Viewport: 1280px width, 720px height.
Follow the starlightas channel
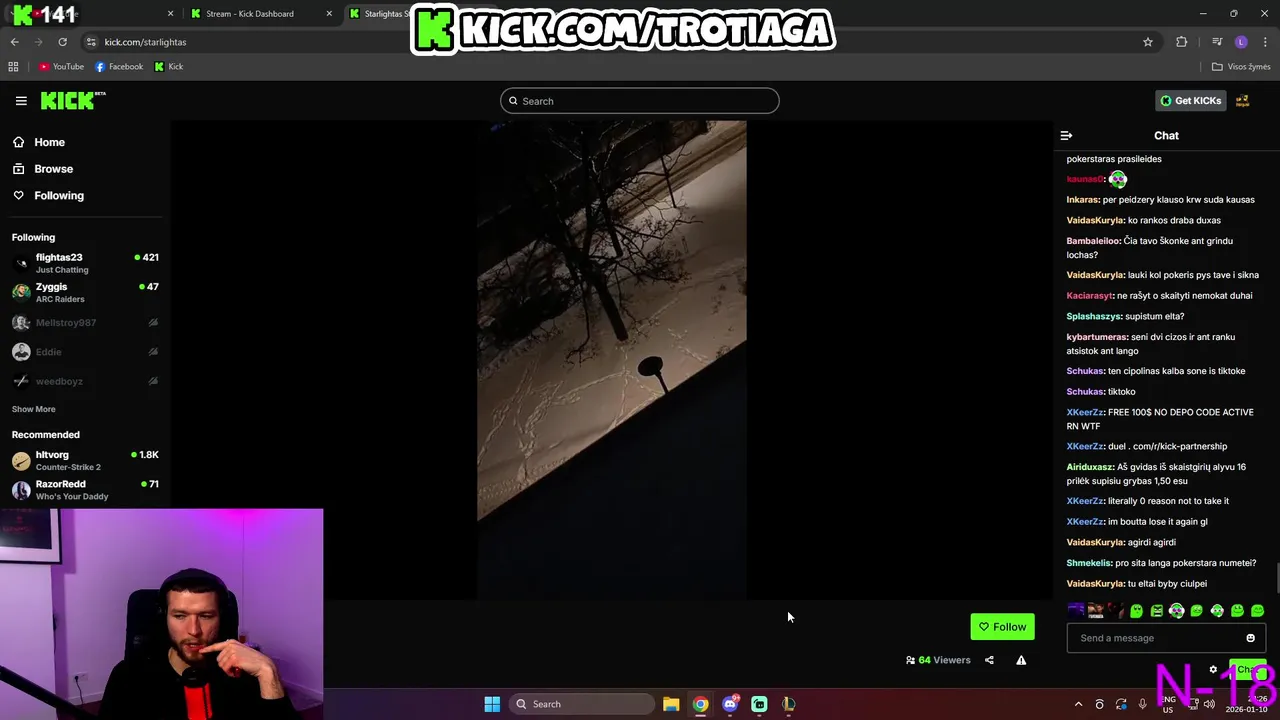1002,627
